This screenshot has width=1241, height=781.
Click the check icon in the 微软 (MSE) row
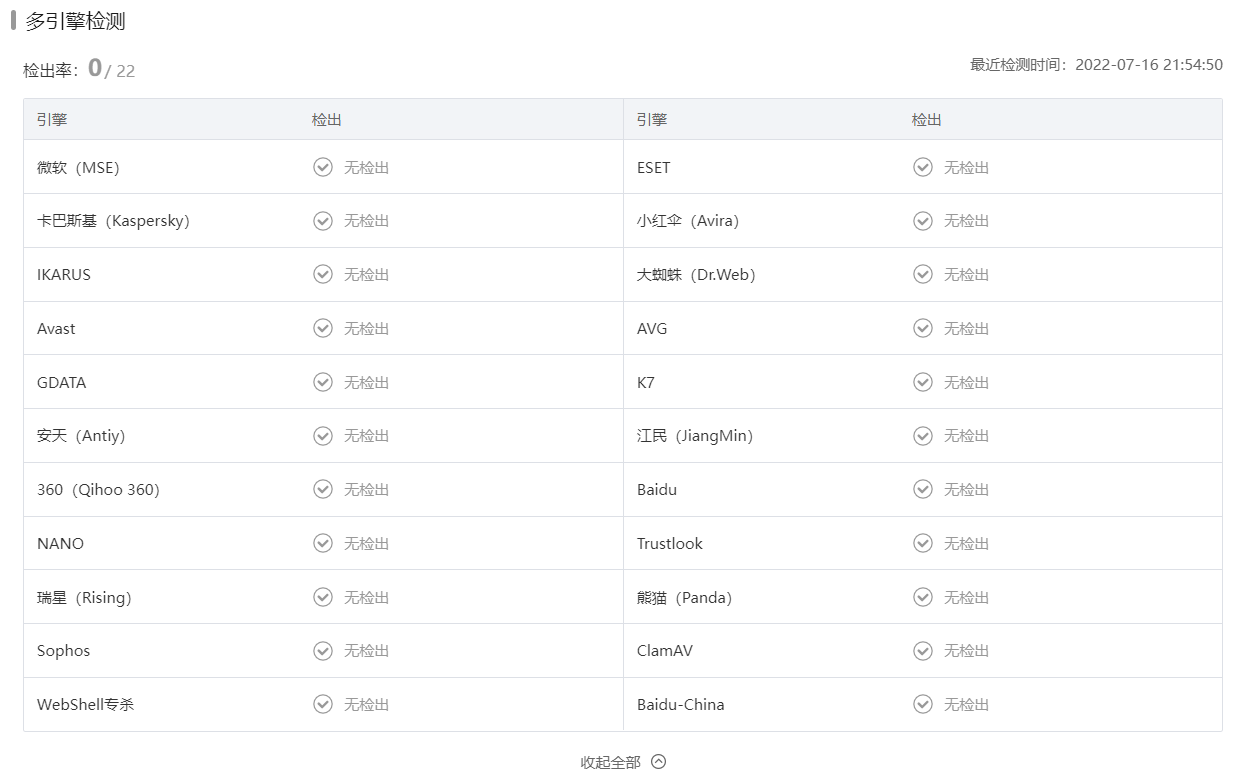(x=323, y=167)
